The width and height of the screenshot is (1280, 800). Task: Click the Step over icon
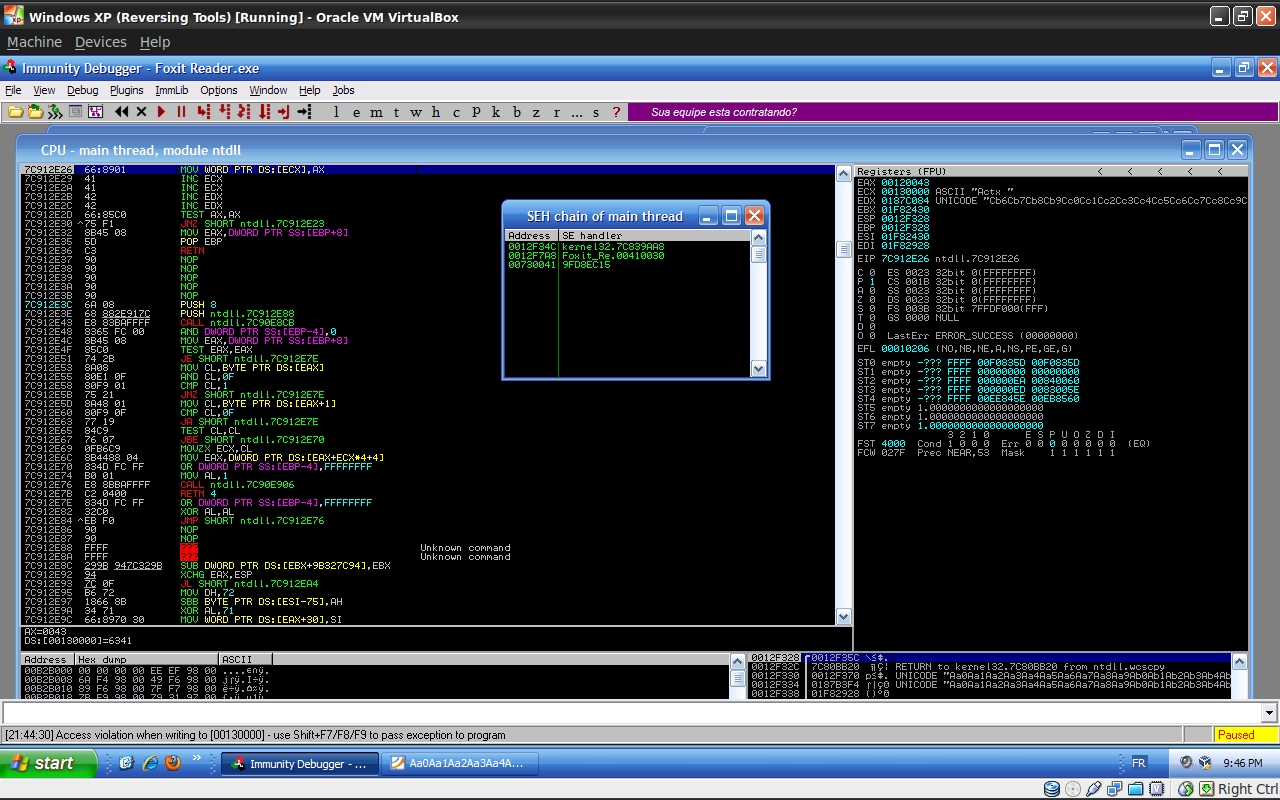(224, 111)
